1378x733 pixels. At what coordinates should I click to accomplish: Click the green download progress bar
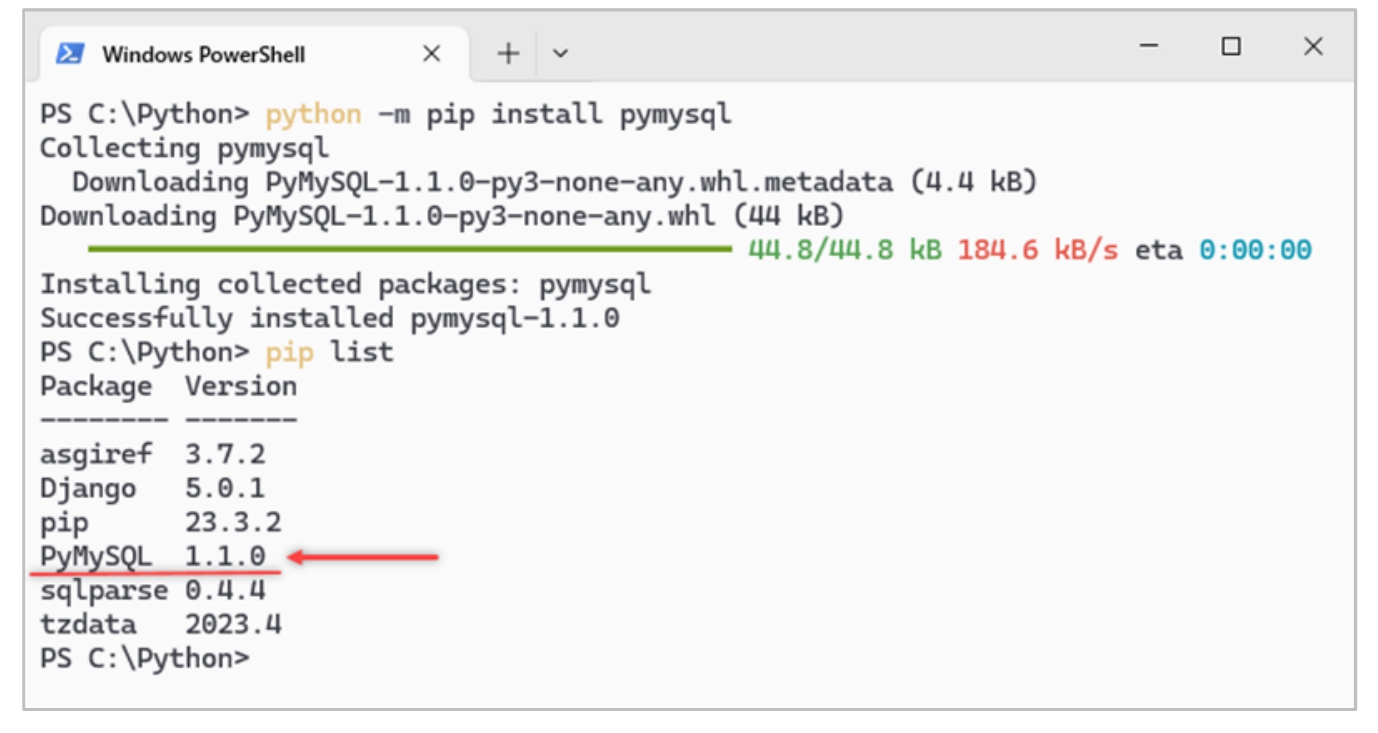(410, 249)
